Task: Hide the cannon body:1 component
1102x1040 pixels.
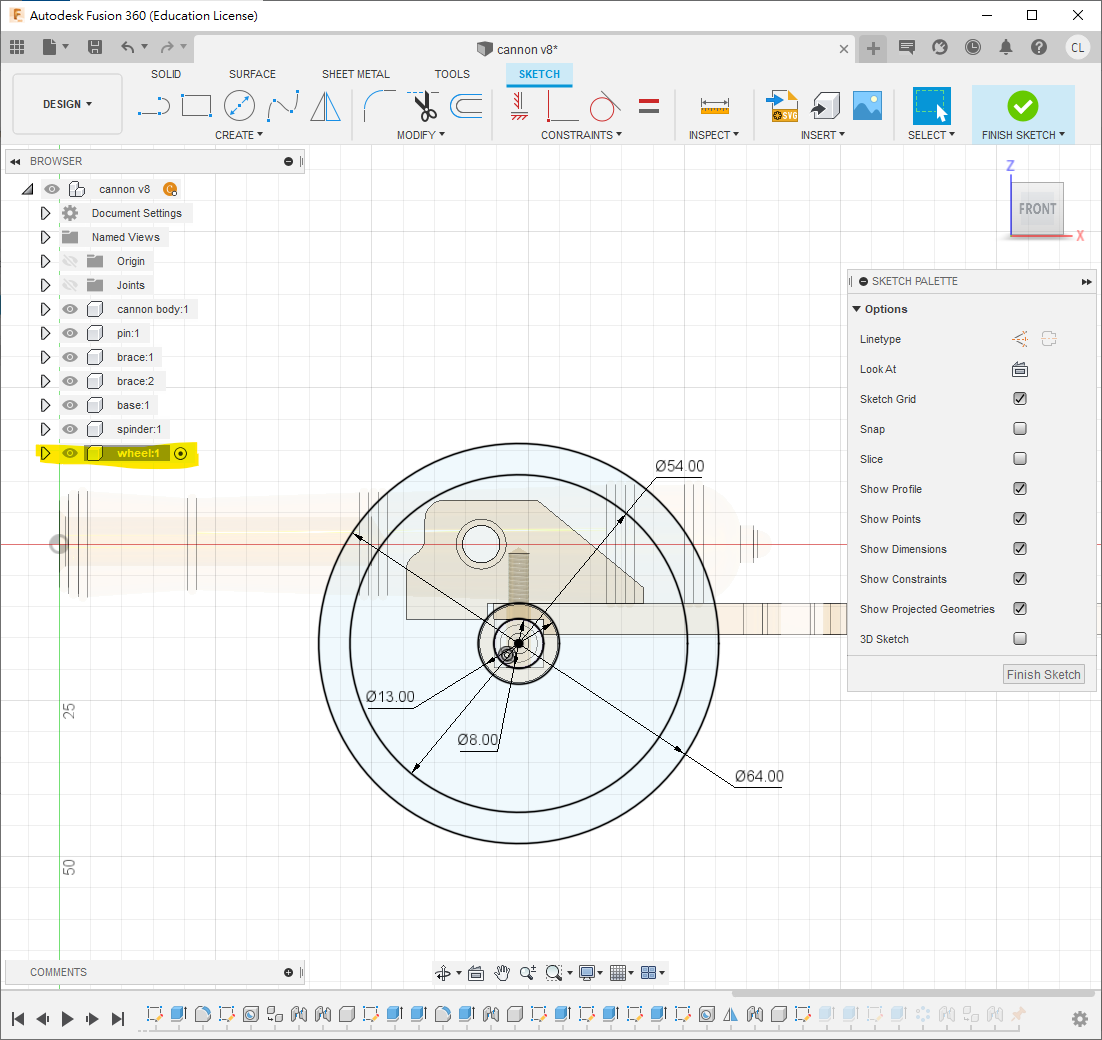Action: (x=70, y=309)
